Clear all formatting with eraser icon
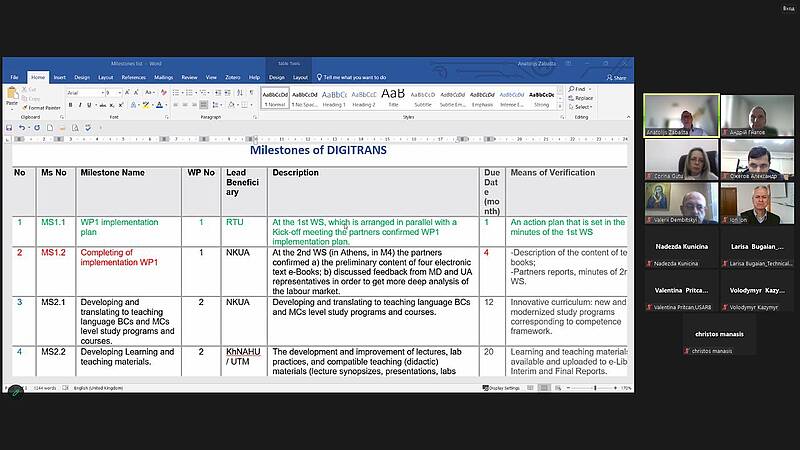Image resolution: width=800 pixels, height=450 pixels. tap(164, 92)
